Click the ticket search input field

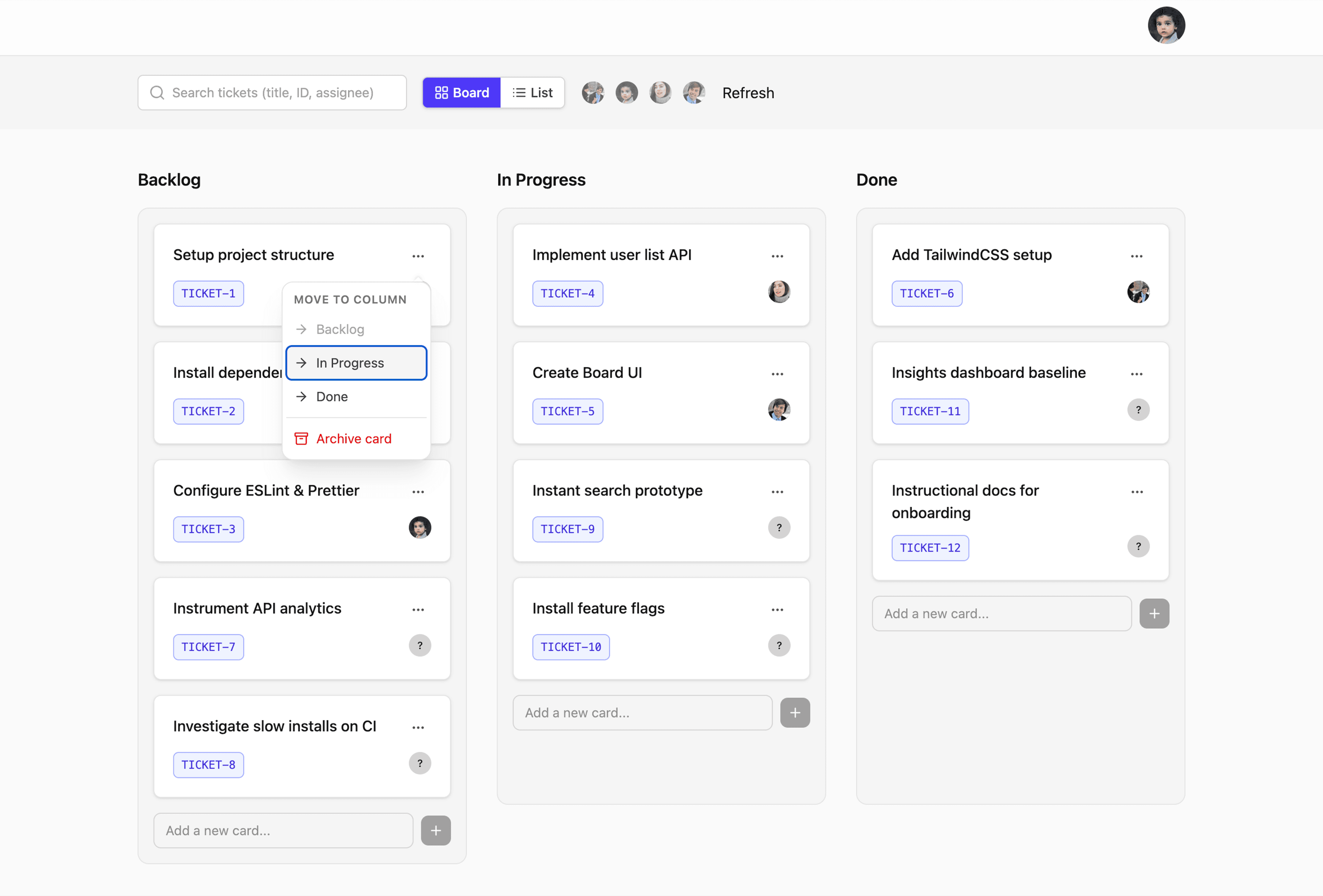272,92
